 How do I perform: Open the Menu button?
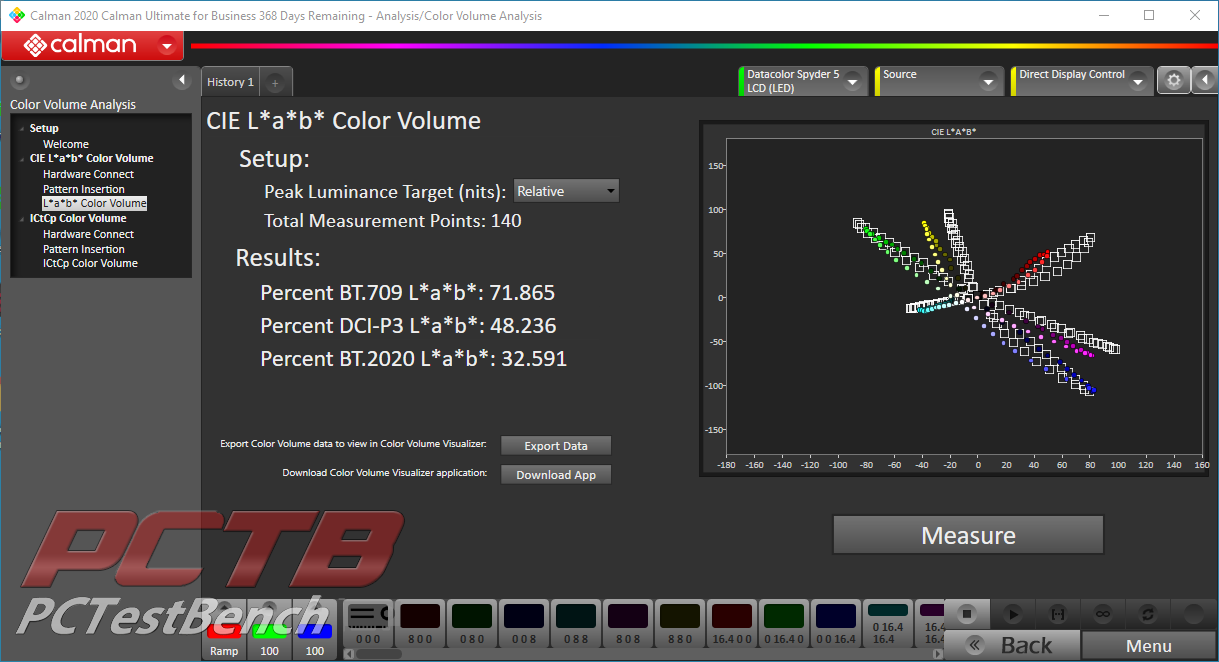(x=1149, y=645)
